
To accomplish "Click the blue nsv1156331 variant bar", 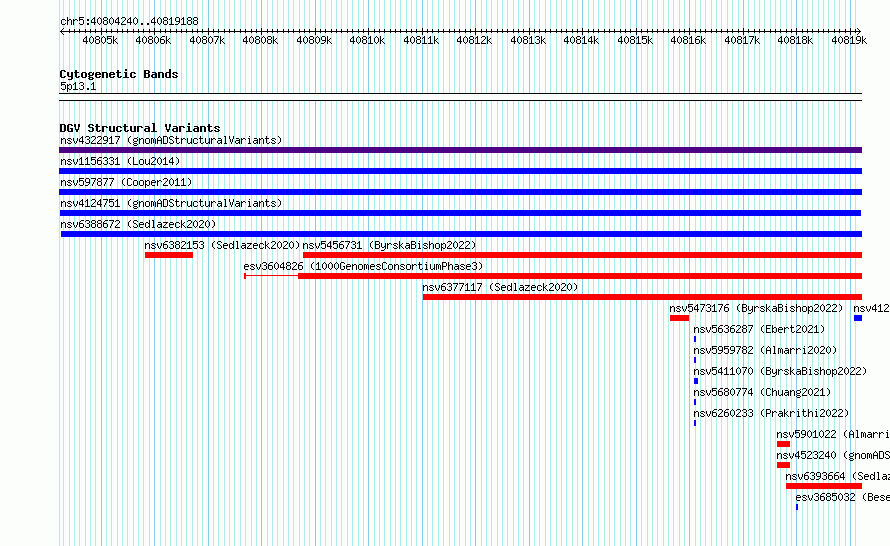I will coord(460,171).
